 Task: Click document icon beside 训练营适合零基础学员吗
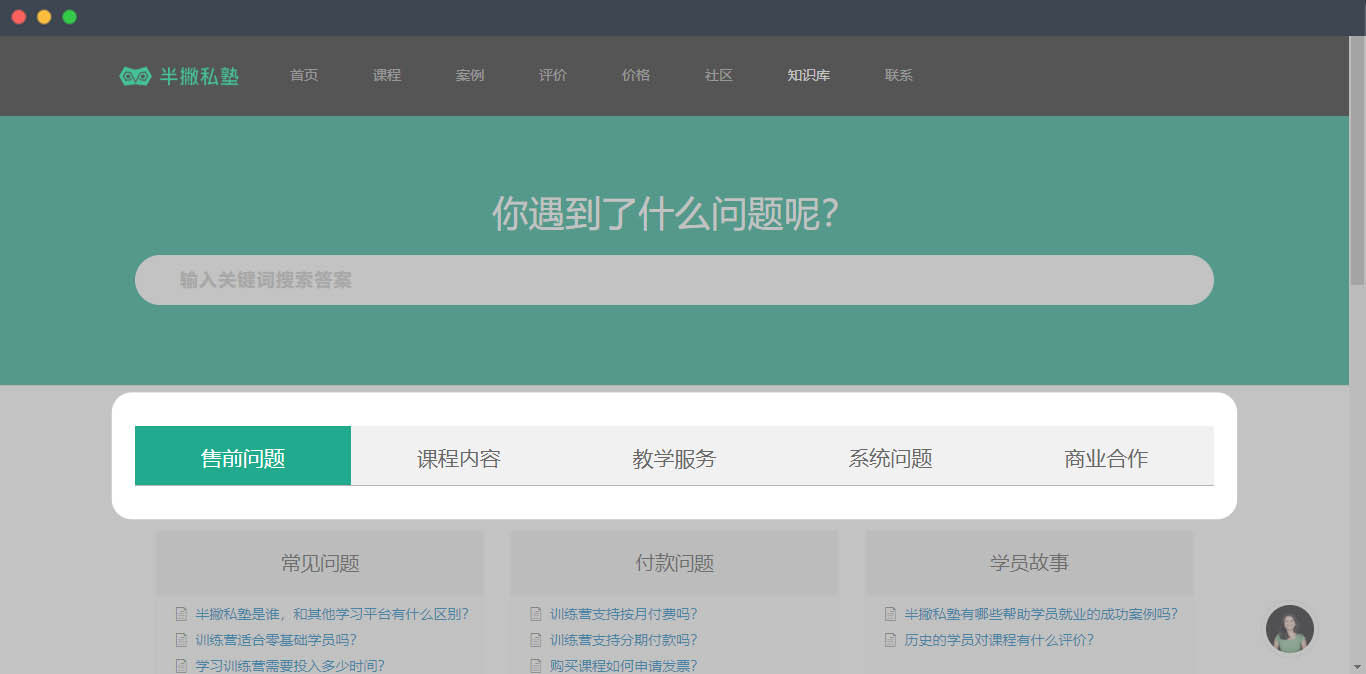(x=181, y=640)
